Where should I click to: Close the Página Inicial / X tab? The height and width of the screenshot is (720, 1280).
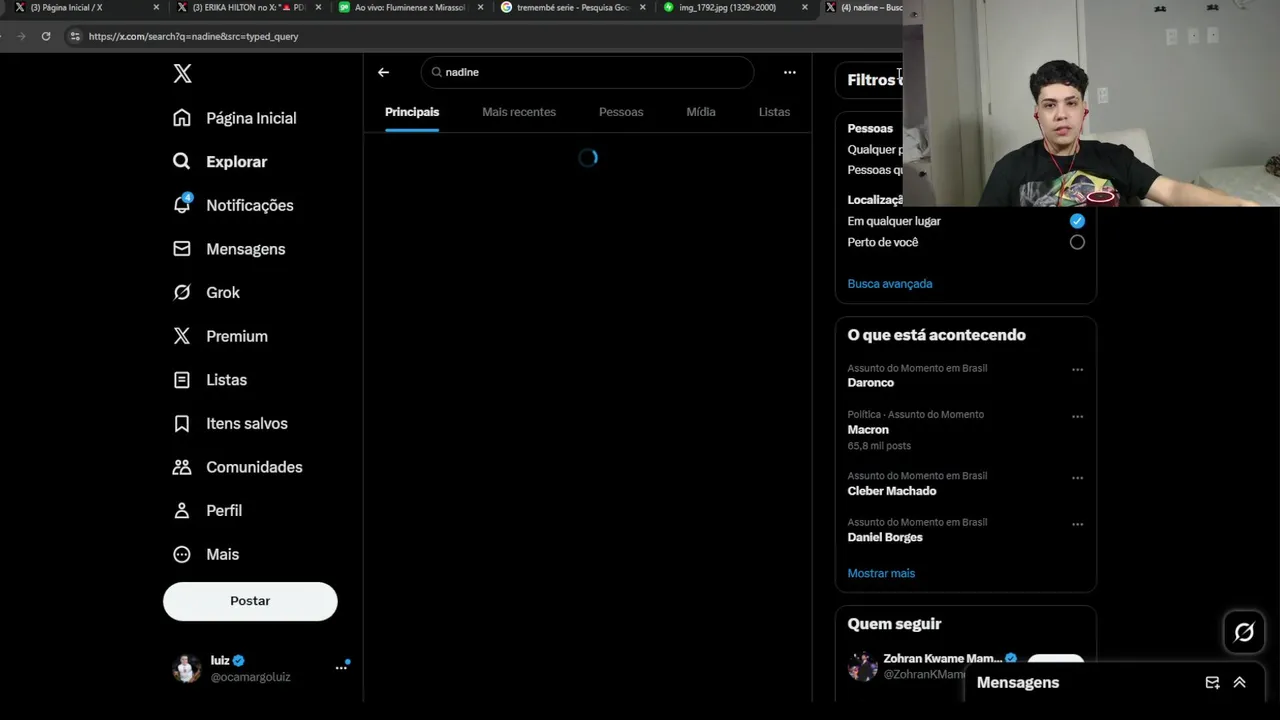[156, 7]
